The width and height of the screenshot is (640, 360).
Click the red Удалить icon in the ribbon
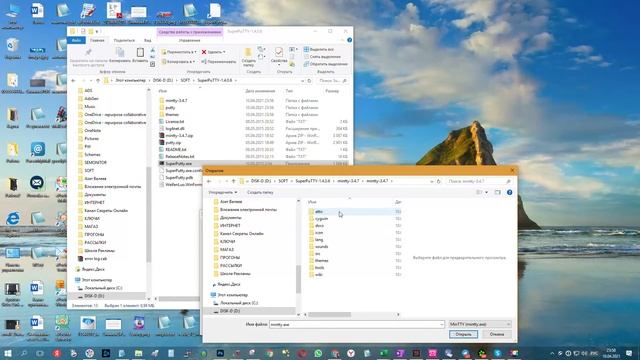[204, 52]
